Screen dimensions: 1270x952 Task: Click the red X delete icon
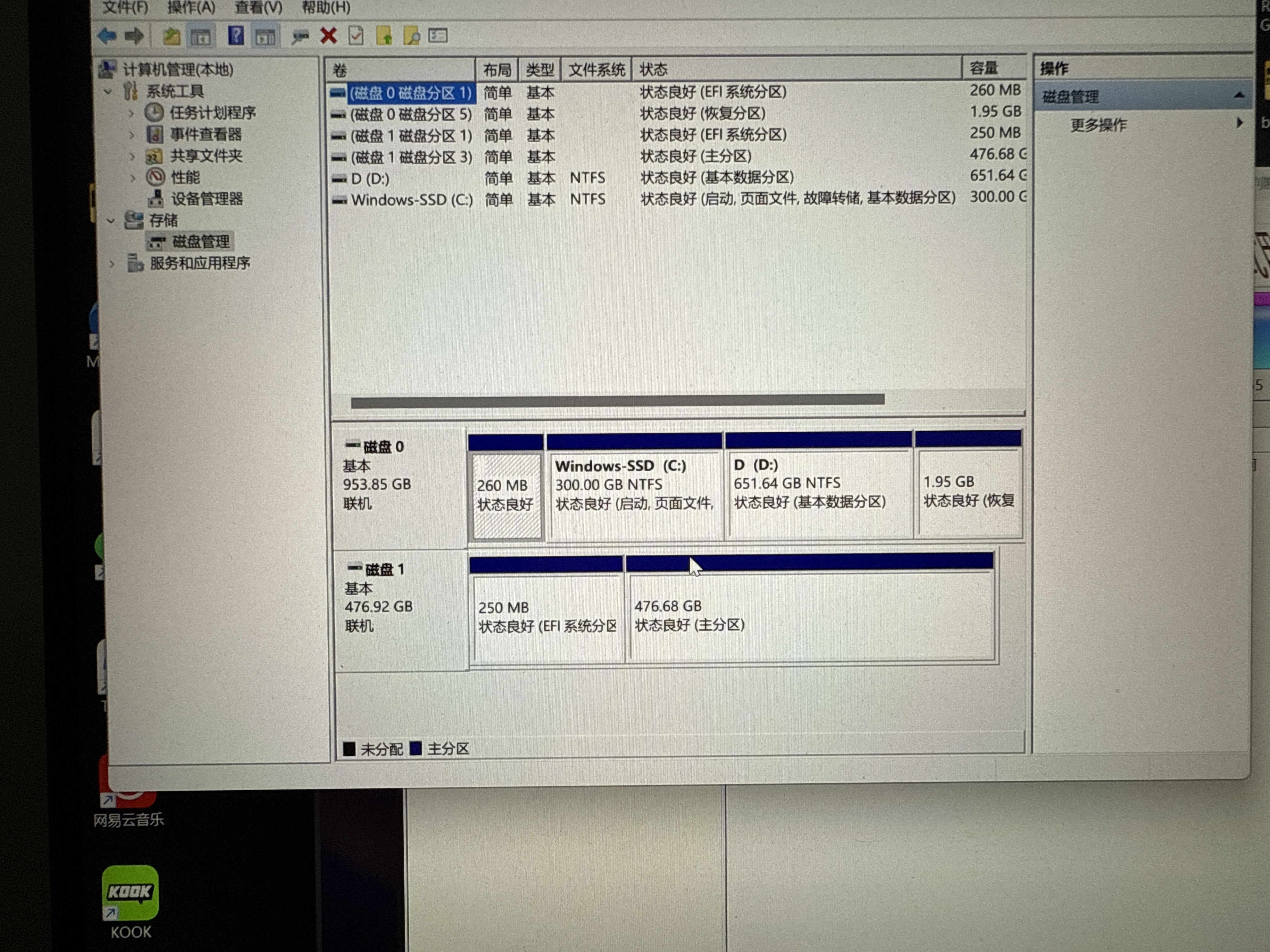click(x=329, y=36)
